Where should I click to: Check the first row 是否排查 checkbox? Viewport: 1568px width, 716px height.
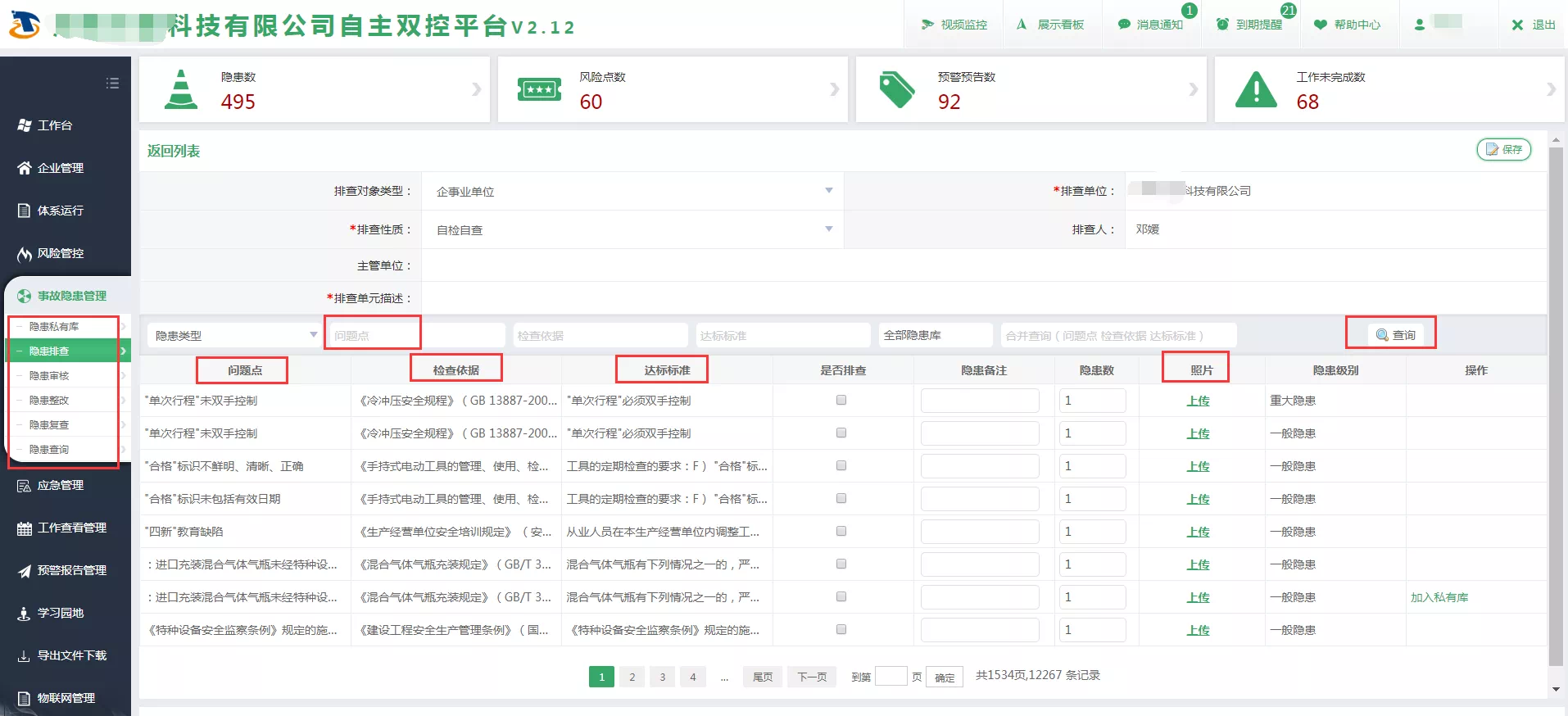pyautogui.click(x=841, y=401)
